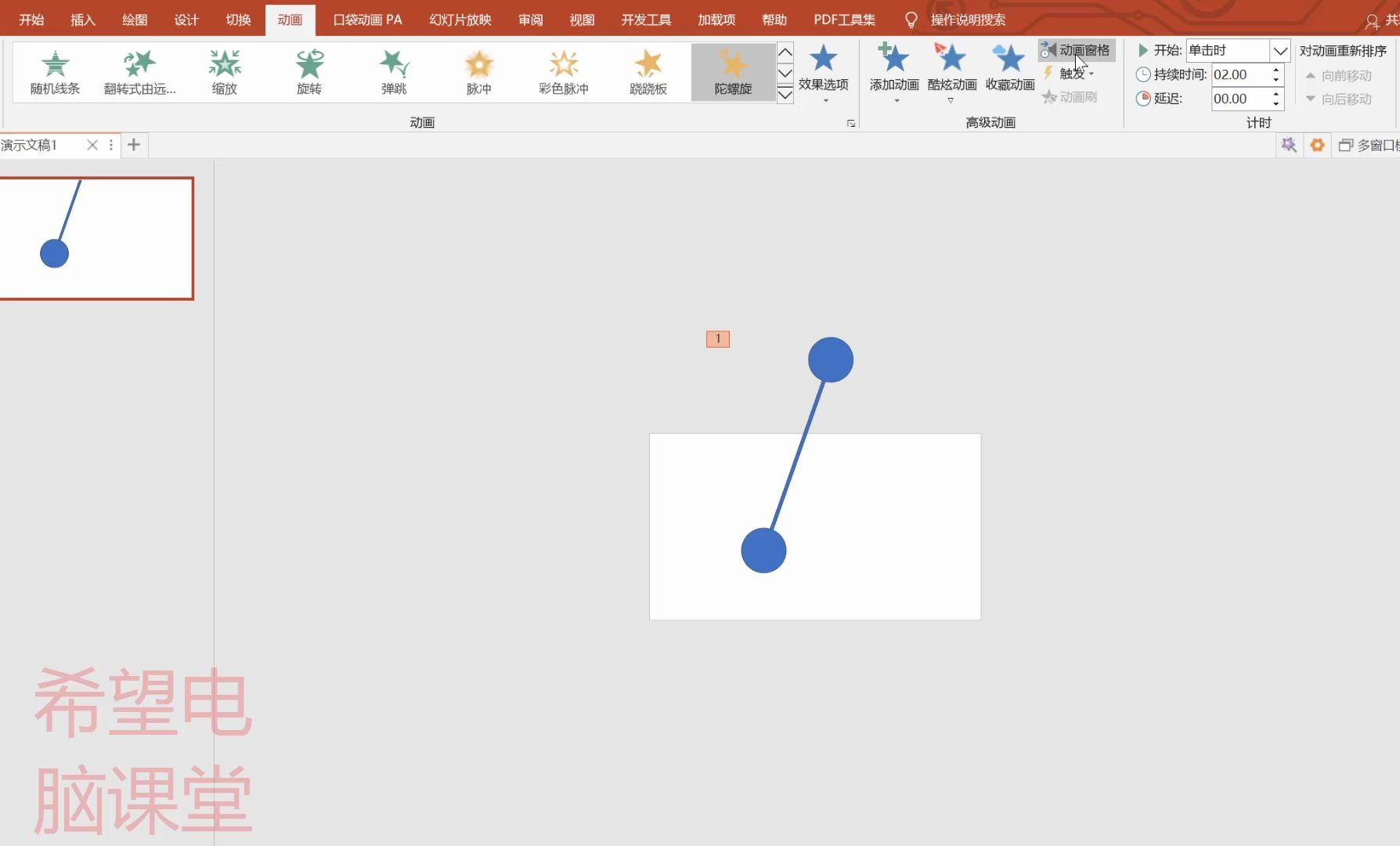Open the 设计 ribbon tab
This screenshot has width=1400, height=846.
[186, 20]
